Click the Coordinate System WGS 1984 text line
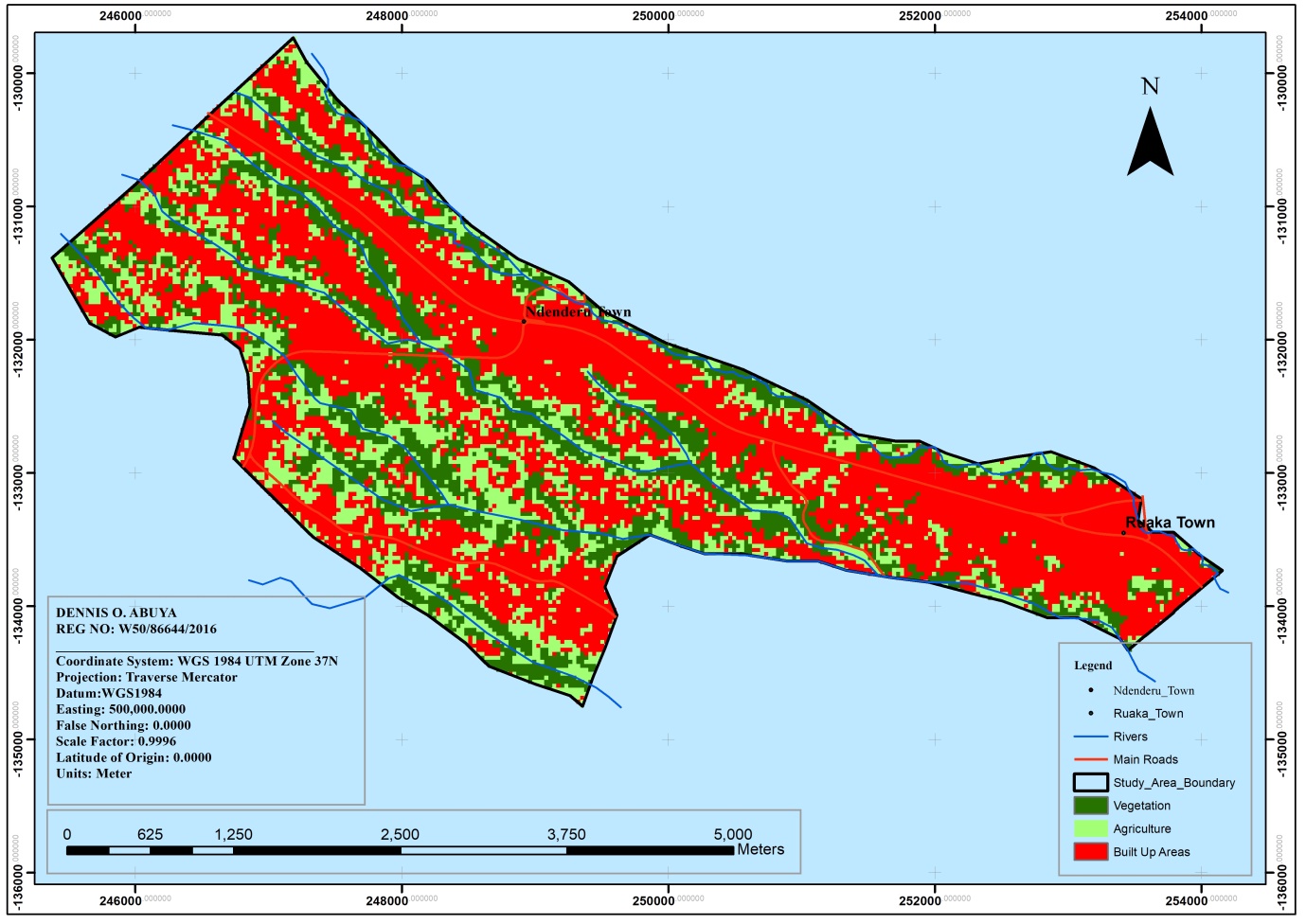Viewport: 1306px width, 924px height. [x=196, y=661]
